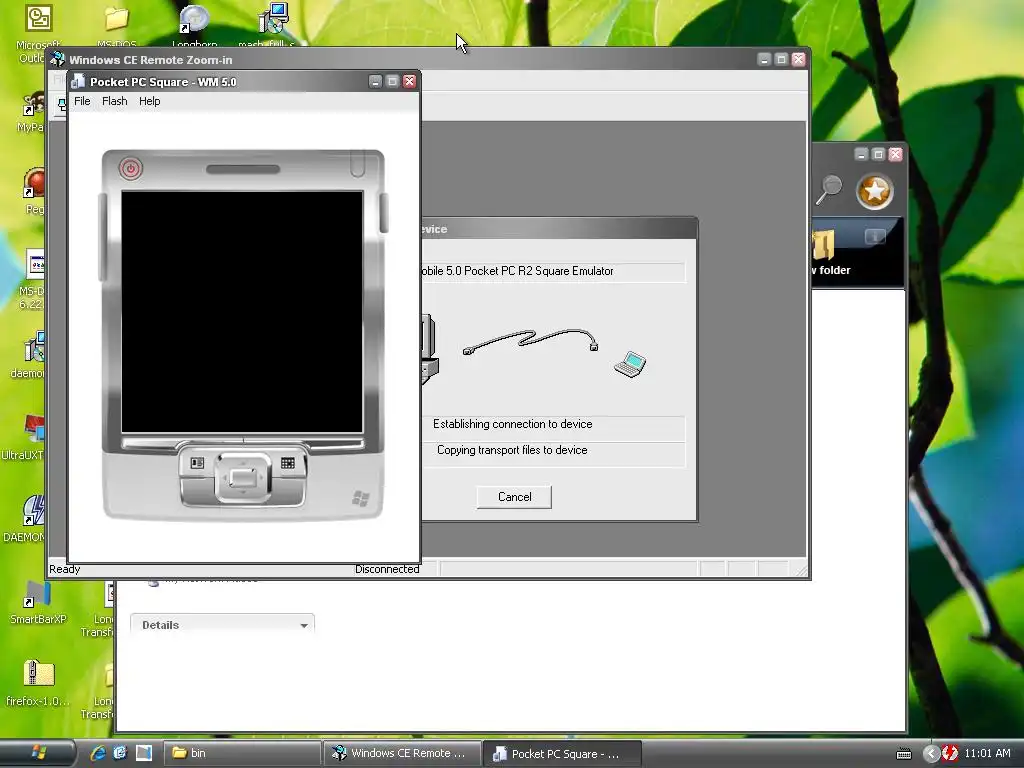Click the black emulator device screen
The height and width of the screenshot is (768, 1024).
click(x=242, y=312)
